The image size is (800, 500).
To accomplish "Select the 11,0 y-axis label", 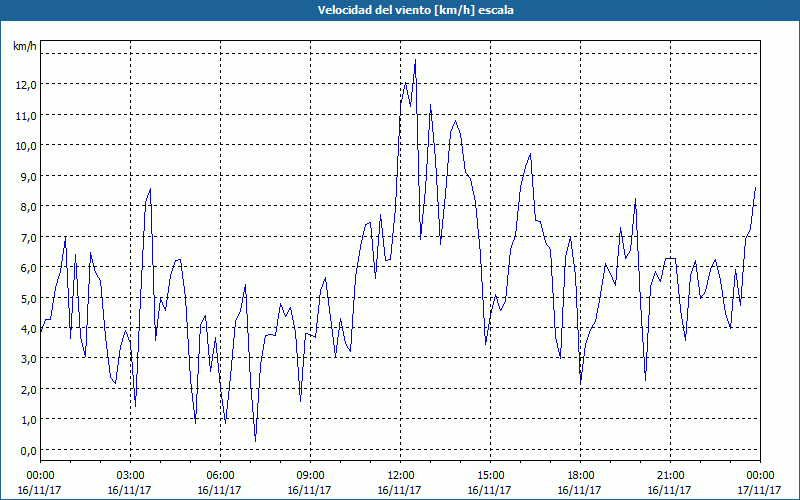I will (26, 115).
